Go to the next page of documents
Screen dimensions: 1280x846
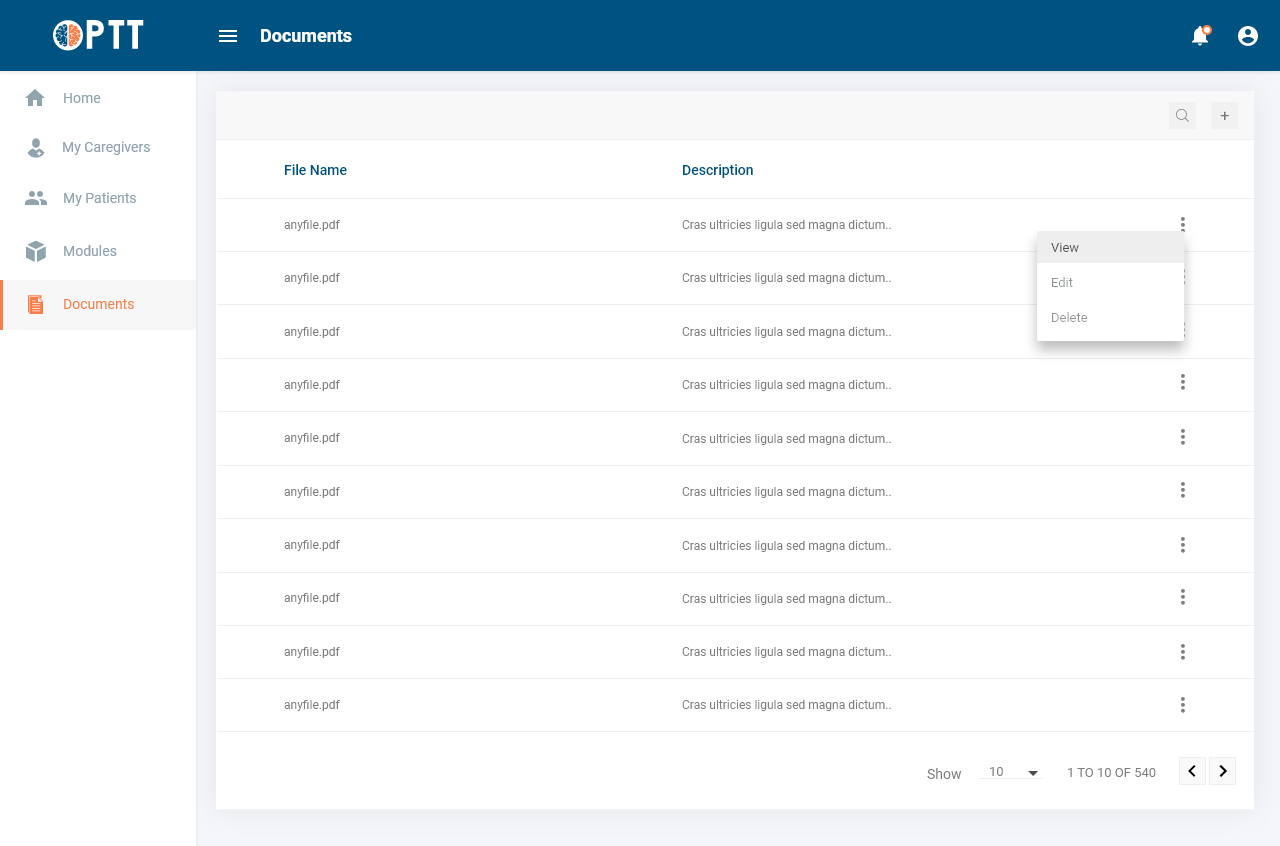click(1222, 771)
